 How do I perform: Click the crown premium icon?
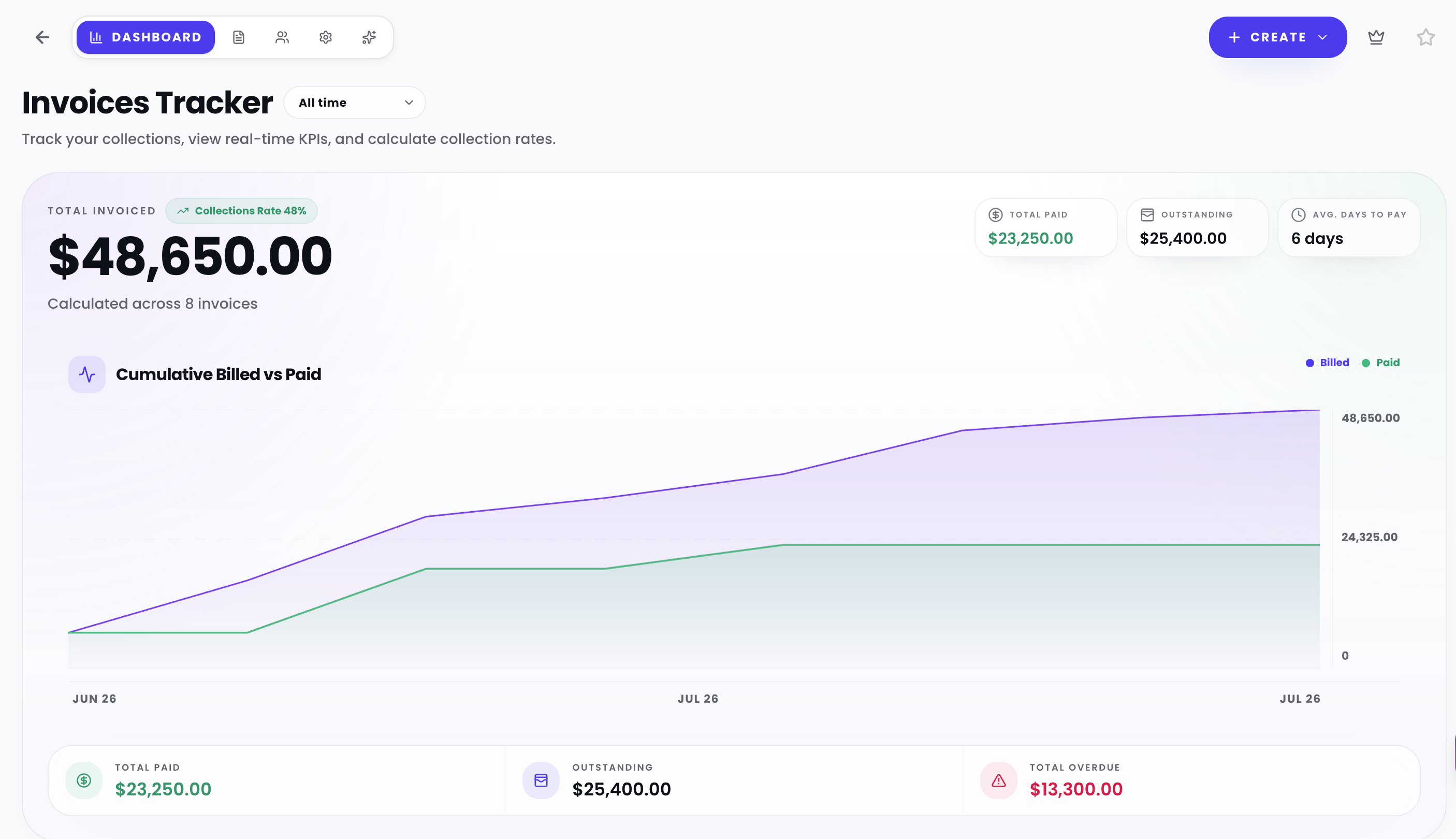(1376, 37)
